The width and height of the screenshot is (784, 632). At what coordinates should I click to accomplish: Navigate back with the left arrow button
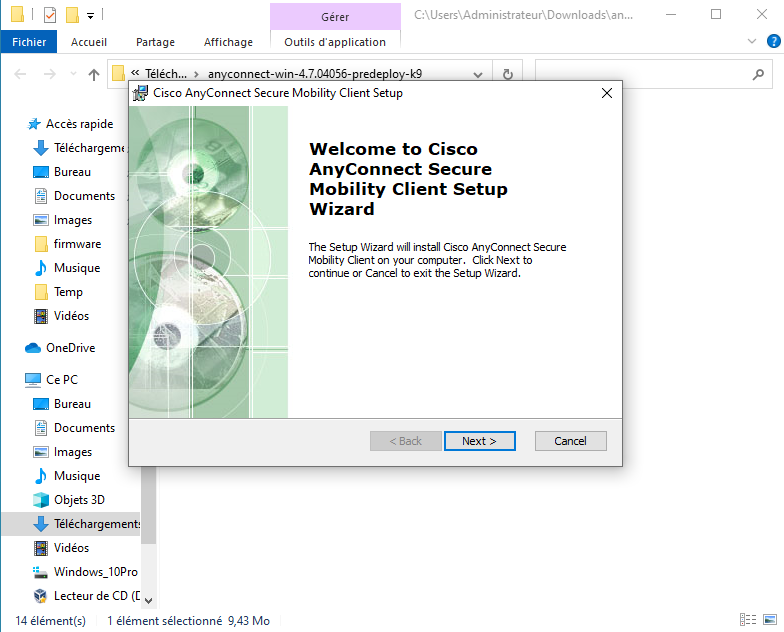pos(21,74)
